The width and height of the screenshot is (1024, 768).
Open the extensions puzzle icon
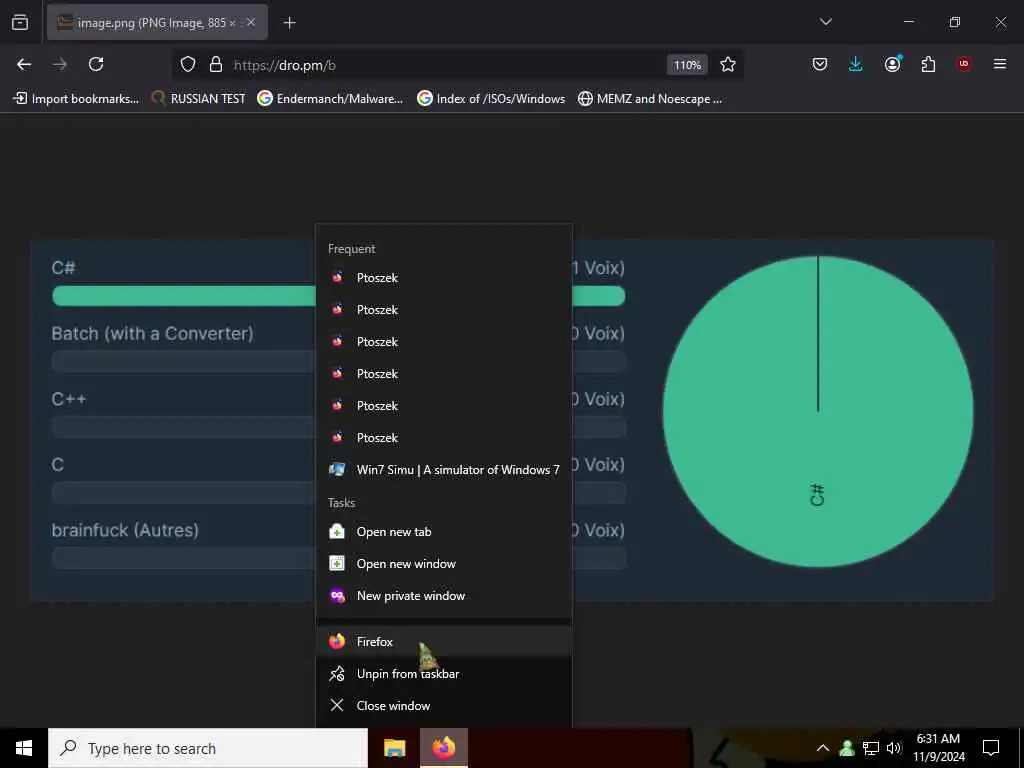[928, 64]
